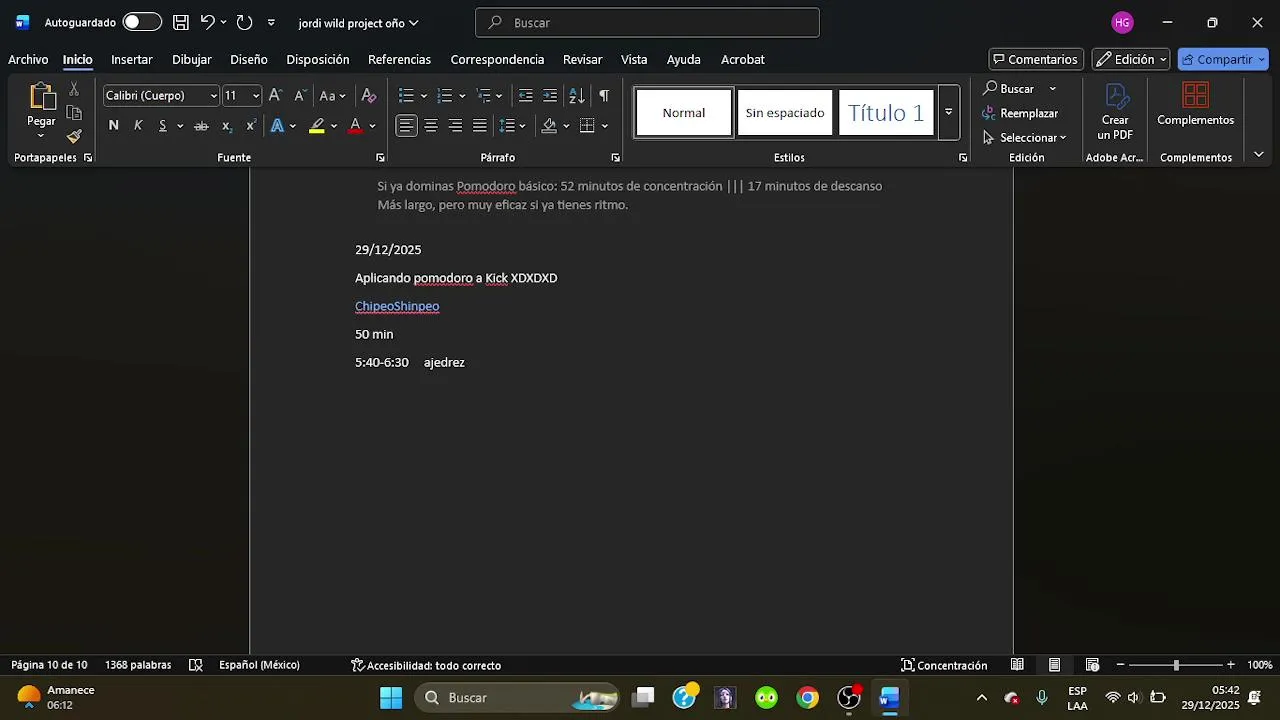The height and width of the screenshot is (720, 1280).
Task: Apply yellow text highlight color
Action: [x=317, y=126]
